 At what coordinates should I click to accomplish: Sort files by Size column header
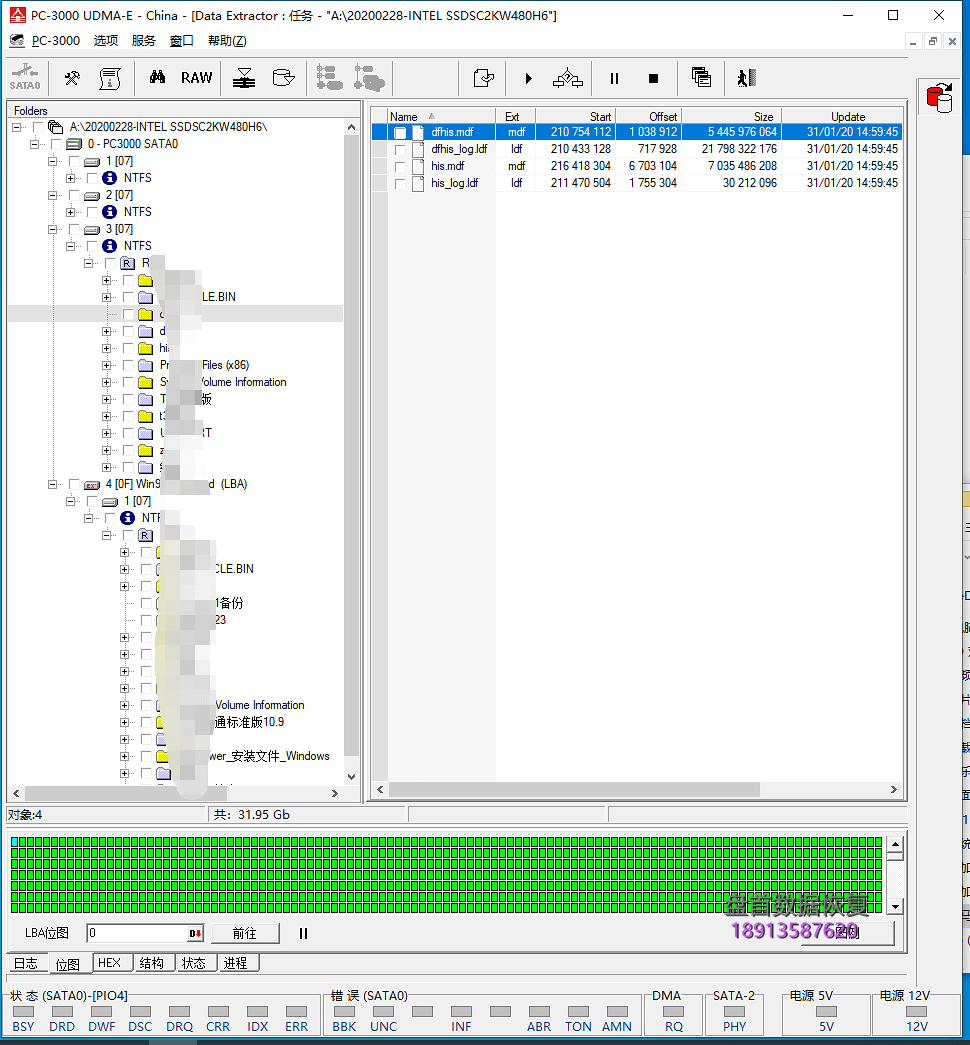[731, 116]
